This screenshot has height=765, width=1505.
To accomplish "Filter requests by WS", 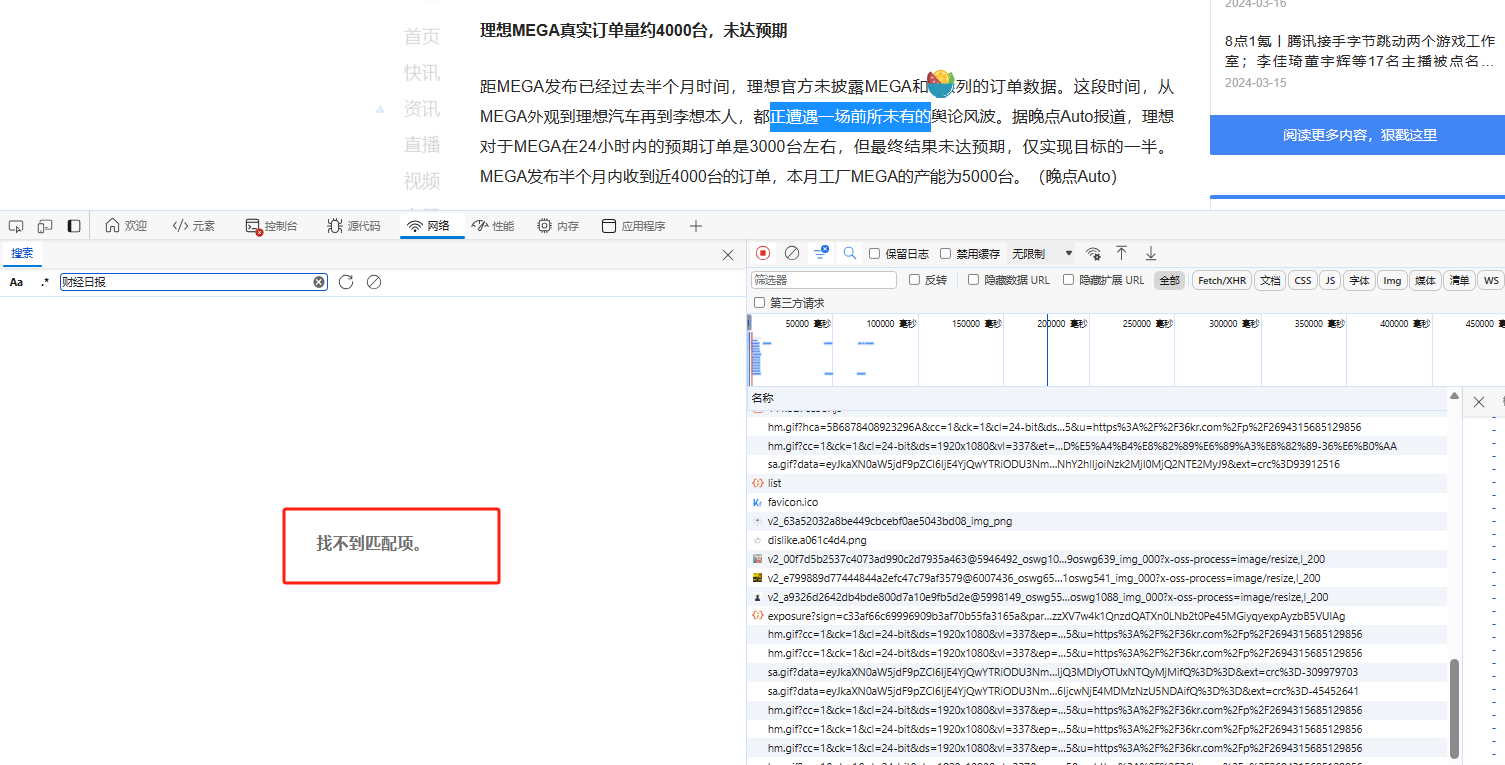I will point(1491,281).
